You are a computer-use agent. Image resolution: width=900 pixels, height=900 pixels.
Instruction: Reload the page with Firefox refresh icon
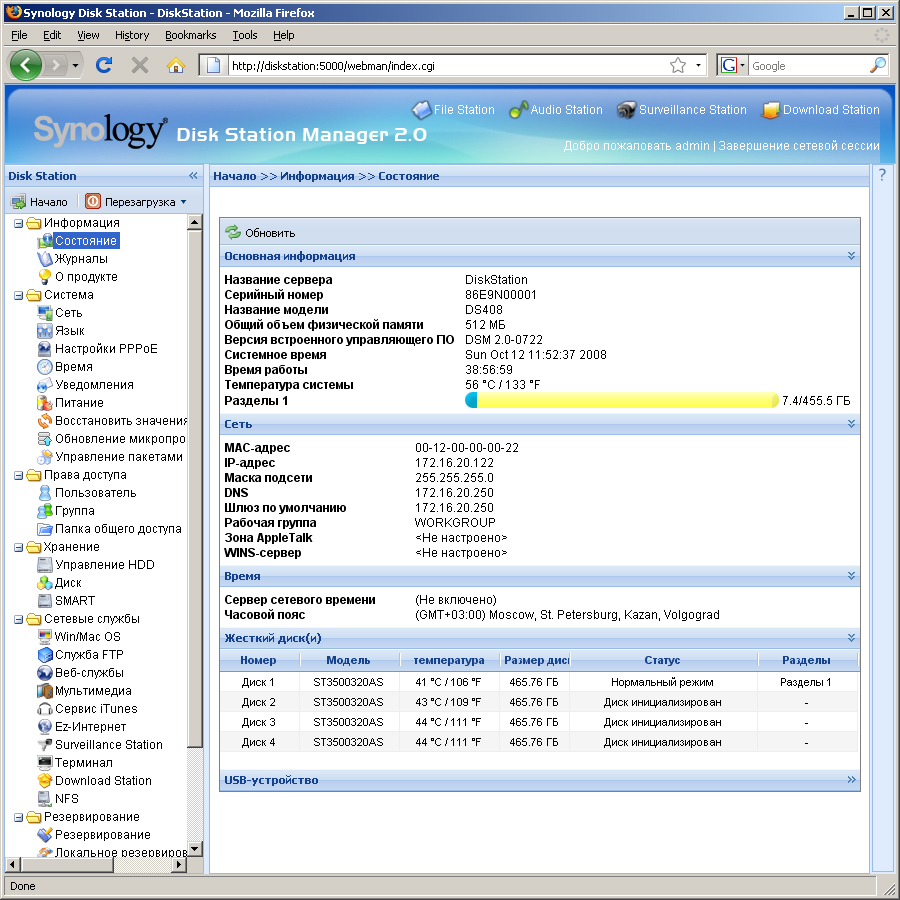click(x=104, y=65)
